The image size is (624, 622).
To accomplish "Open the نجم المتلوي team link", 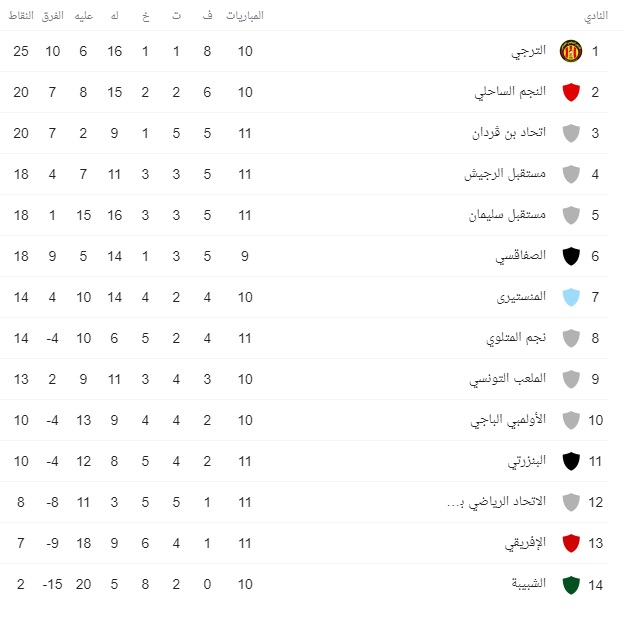I will point(516,338).
